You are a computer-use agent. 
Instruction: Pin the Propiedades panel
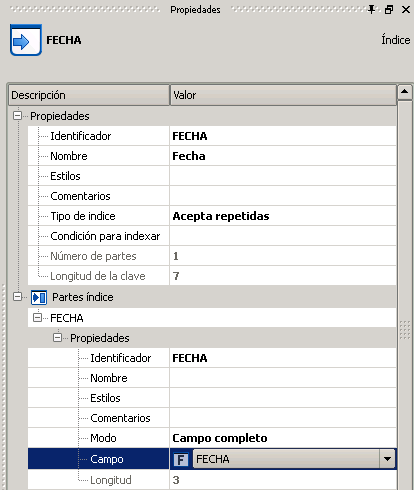coord(371,9)
